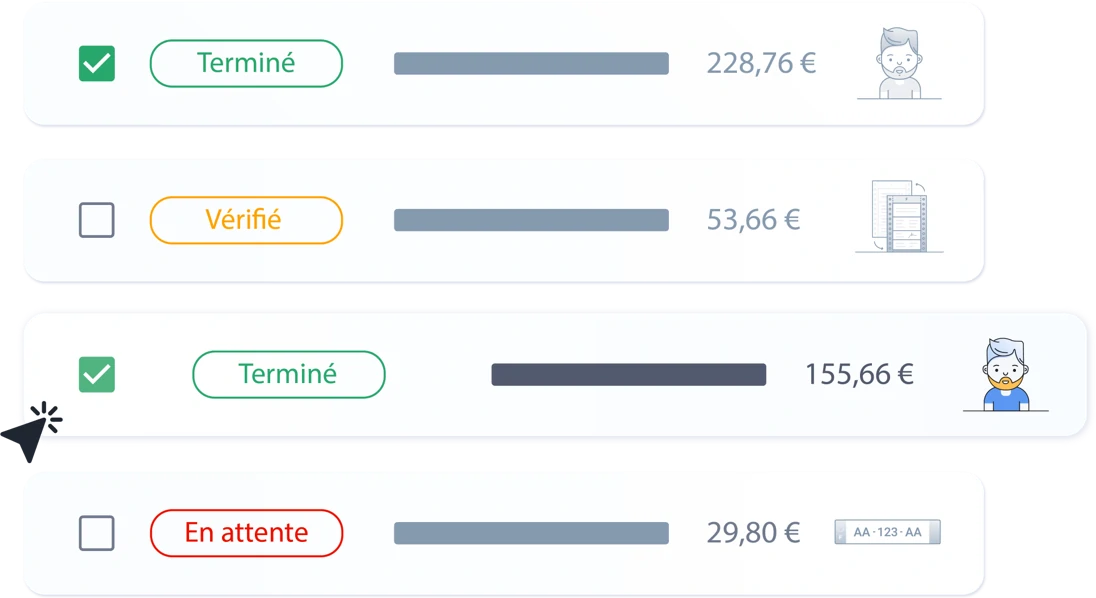Uncheck the checkbox on the 228,76 € row

tap(96, 64)
